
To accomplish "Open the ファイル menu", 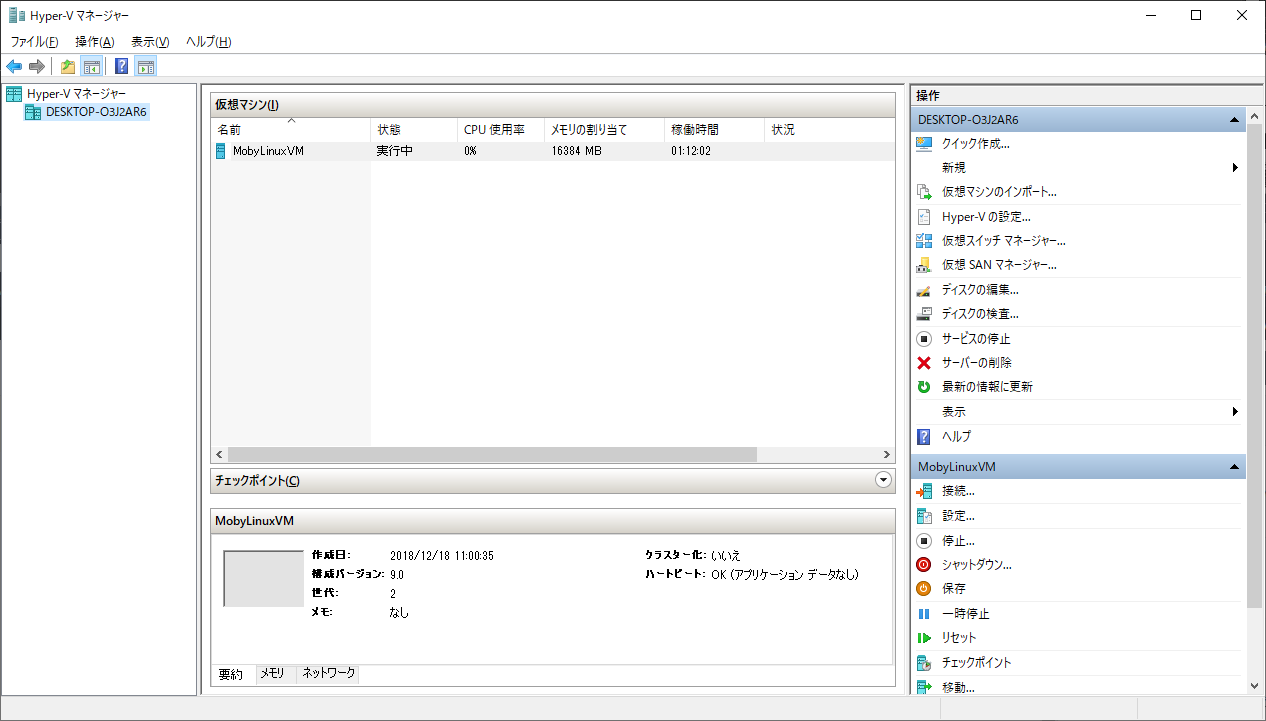I will 35,41.
